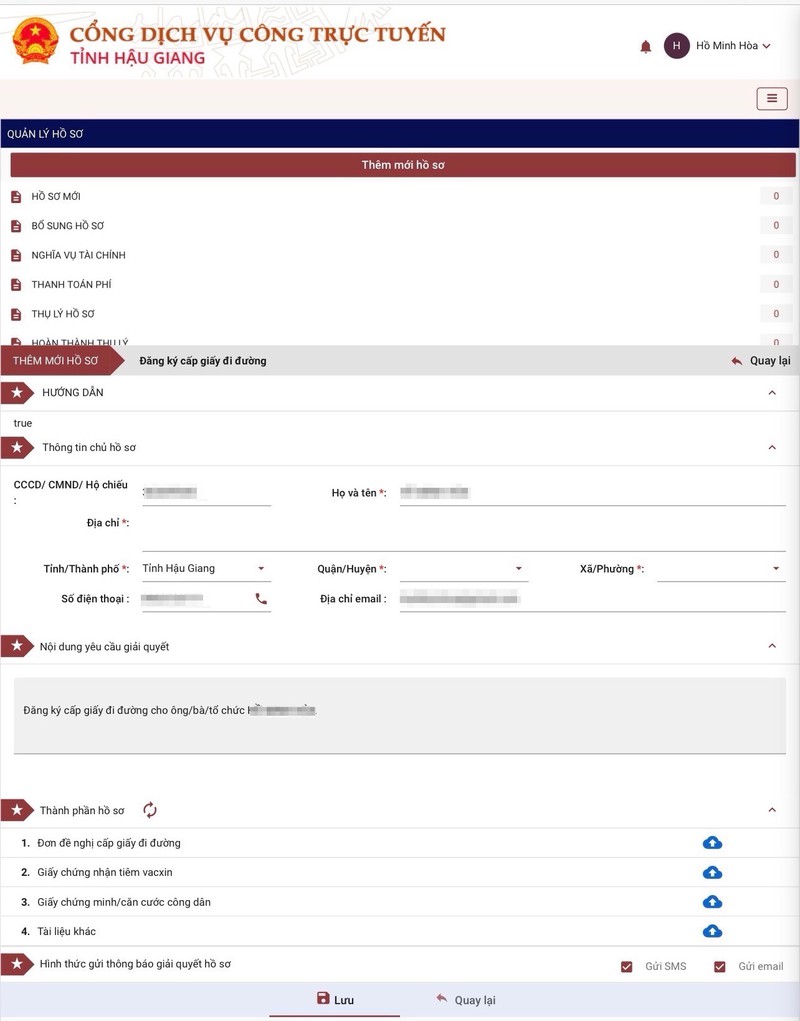Click the Địa chỉ input field
The height and width of the screenshot is (1021, 800).
[x=463, y=538]
